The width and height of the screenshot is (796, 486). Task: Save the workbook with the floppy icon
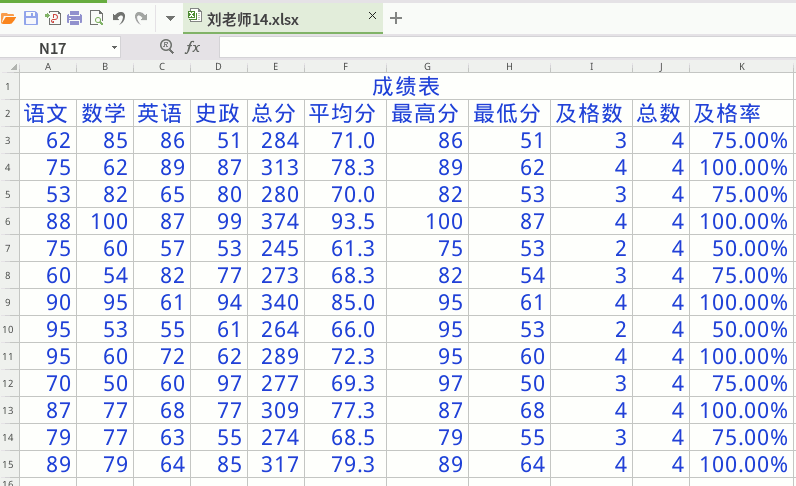[x=30, y=18]
